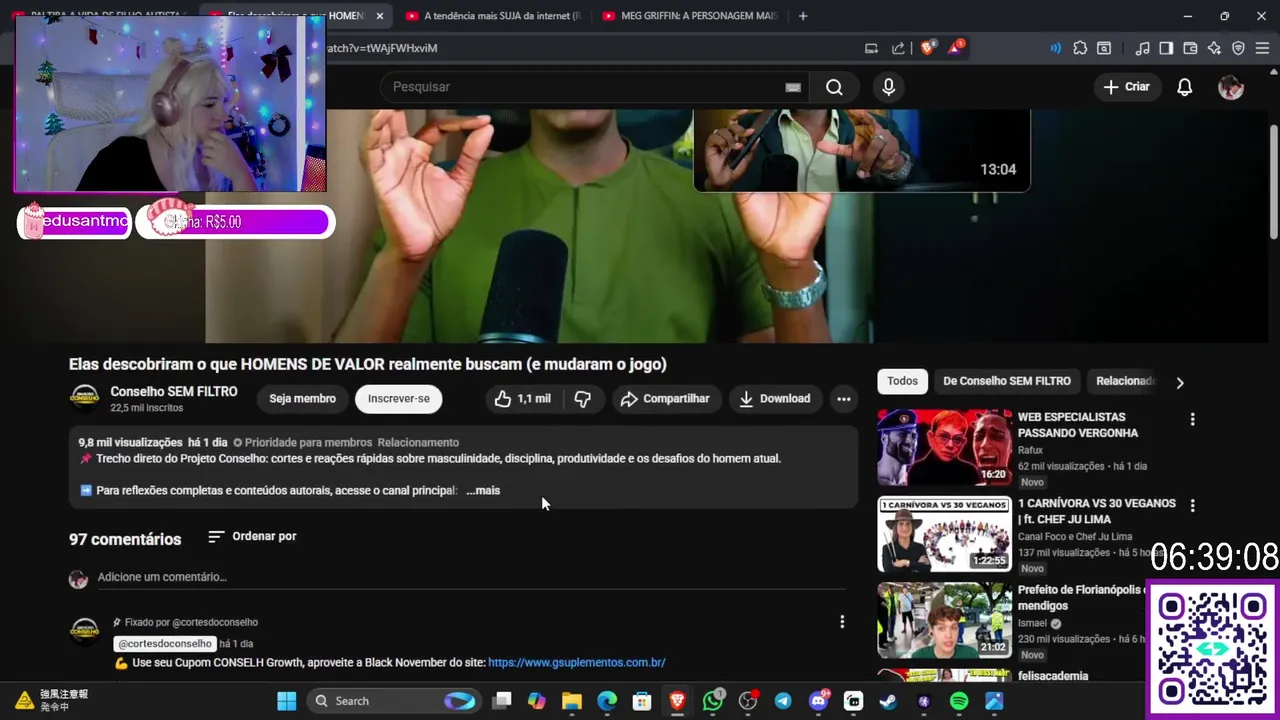Image resolution: width=1280 pixels, height=720 pixels.
Task: Click the Inscrever-se subscribe button
Action: point(398,399)
